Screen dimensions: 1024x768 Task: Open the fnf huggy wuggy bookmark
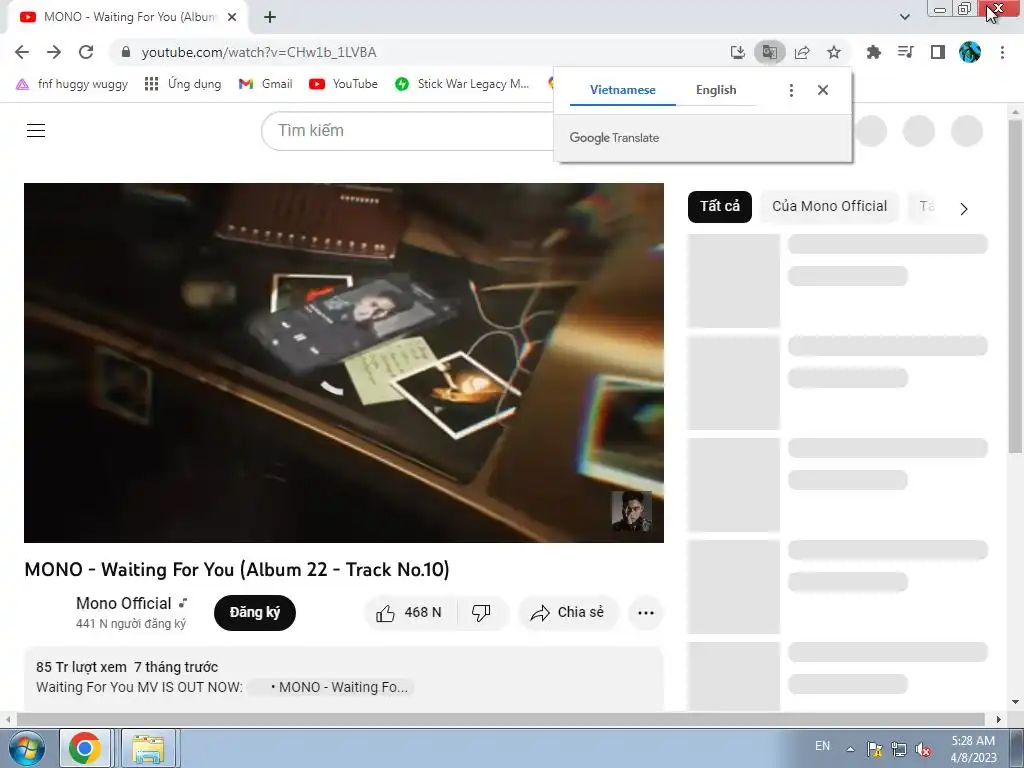(x=72, y=84)
